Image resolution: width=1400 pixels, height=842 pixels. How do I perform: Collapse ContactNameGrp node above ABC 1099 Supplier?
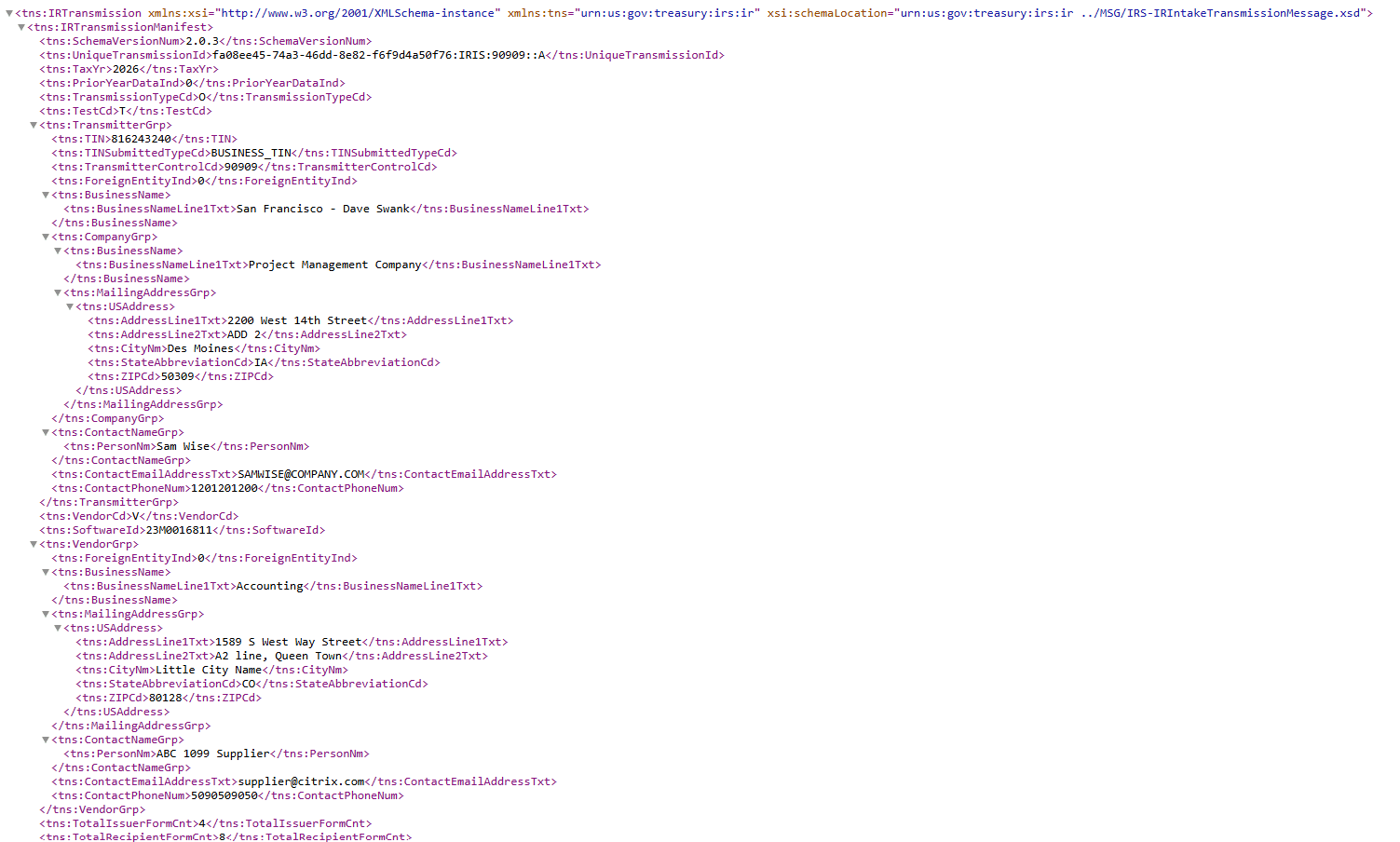tap(46, 740)
